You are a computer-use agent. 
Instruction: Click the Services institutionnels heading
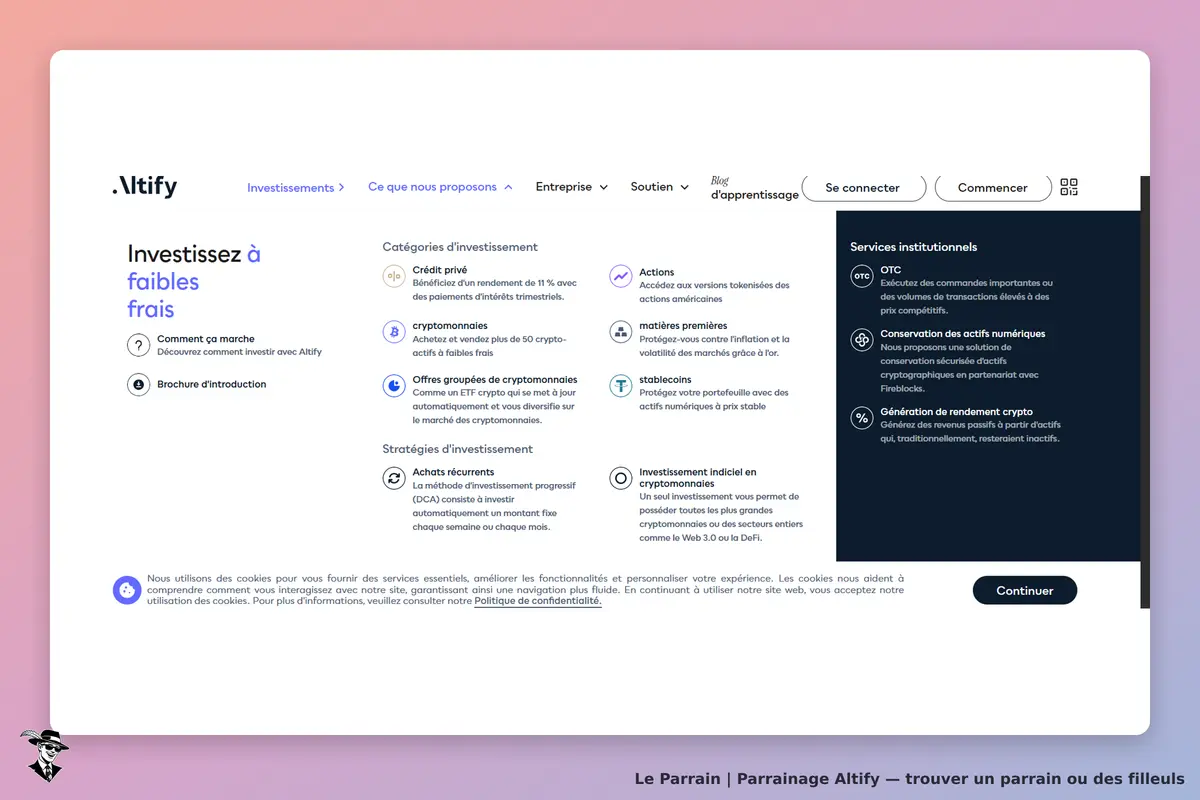[x=914, y=247]
